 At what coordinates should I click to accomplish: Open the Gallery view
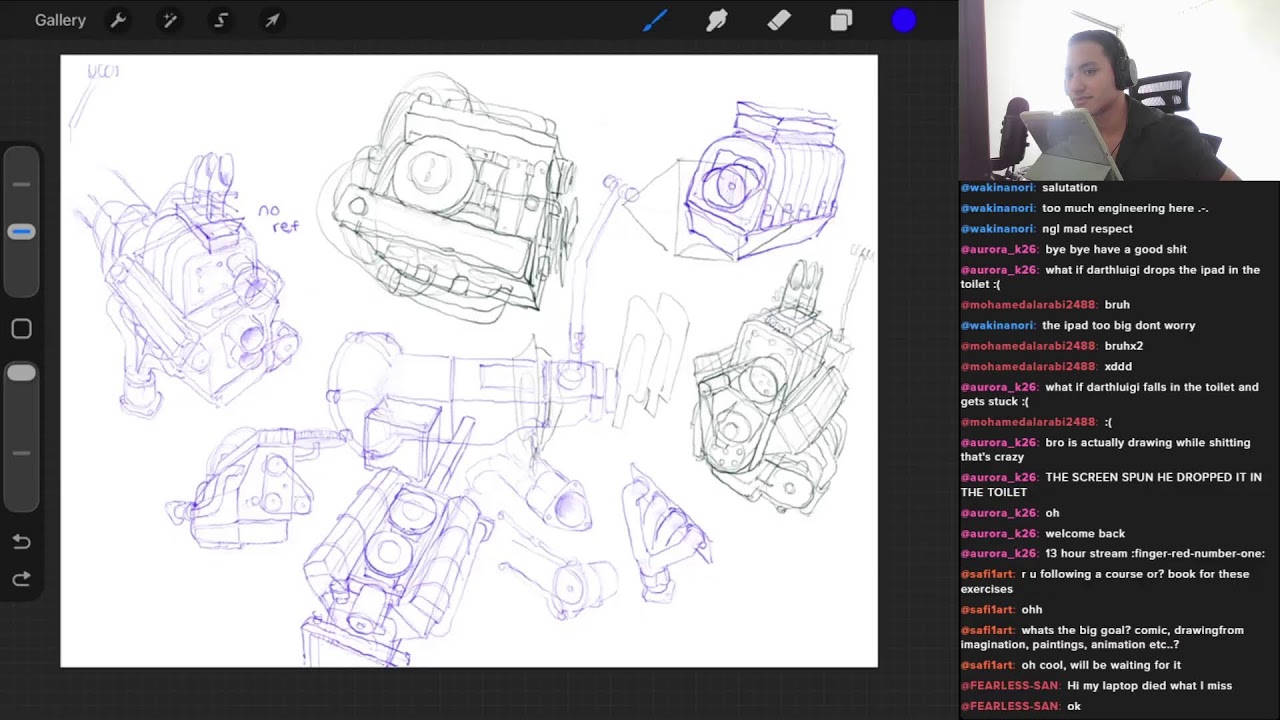pos(60,20)
